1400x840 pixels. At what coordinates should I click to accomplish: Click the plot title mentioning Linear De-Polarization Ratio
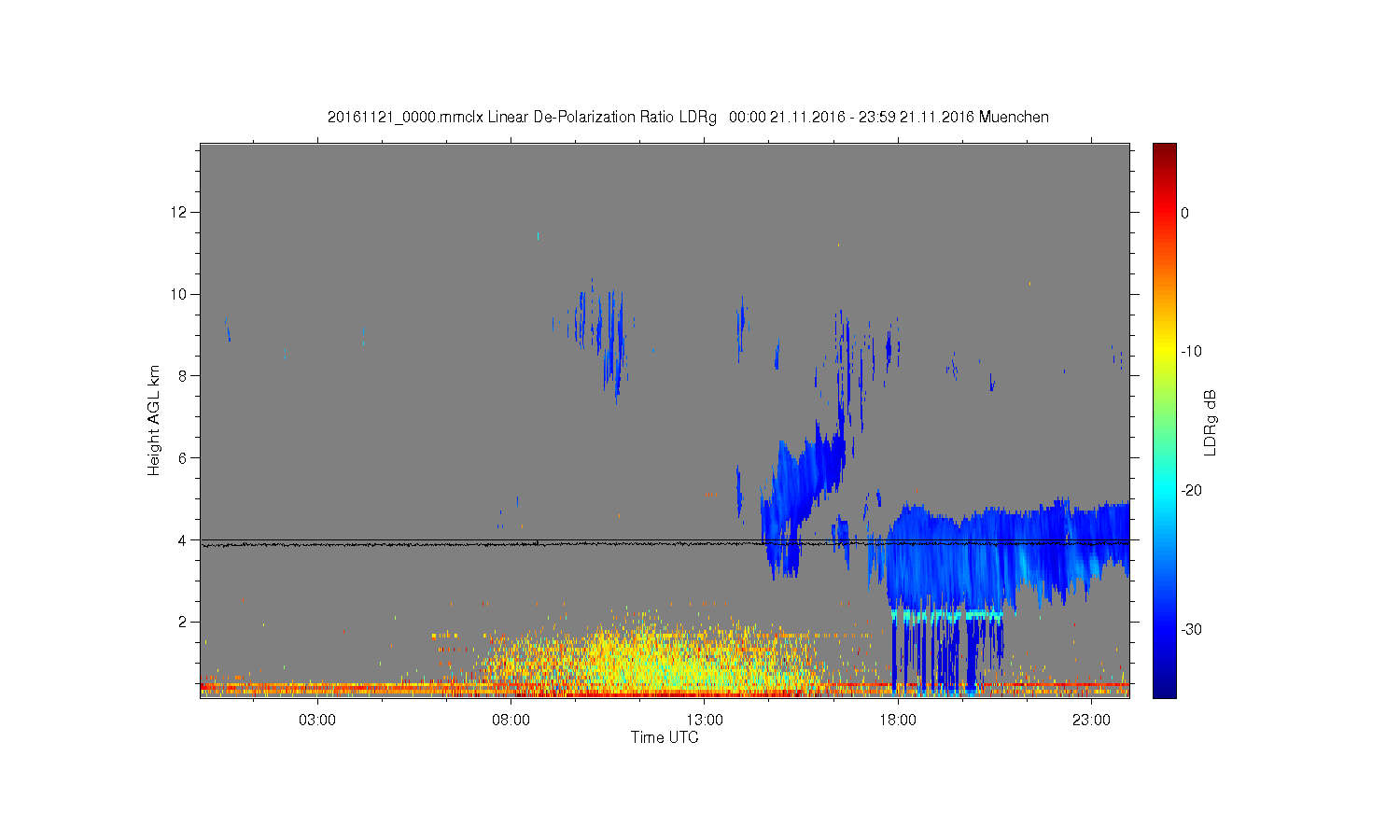(688, 118)
